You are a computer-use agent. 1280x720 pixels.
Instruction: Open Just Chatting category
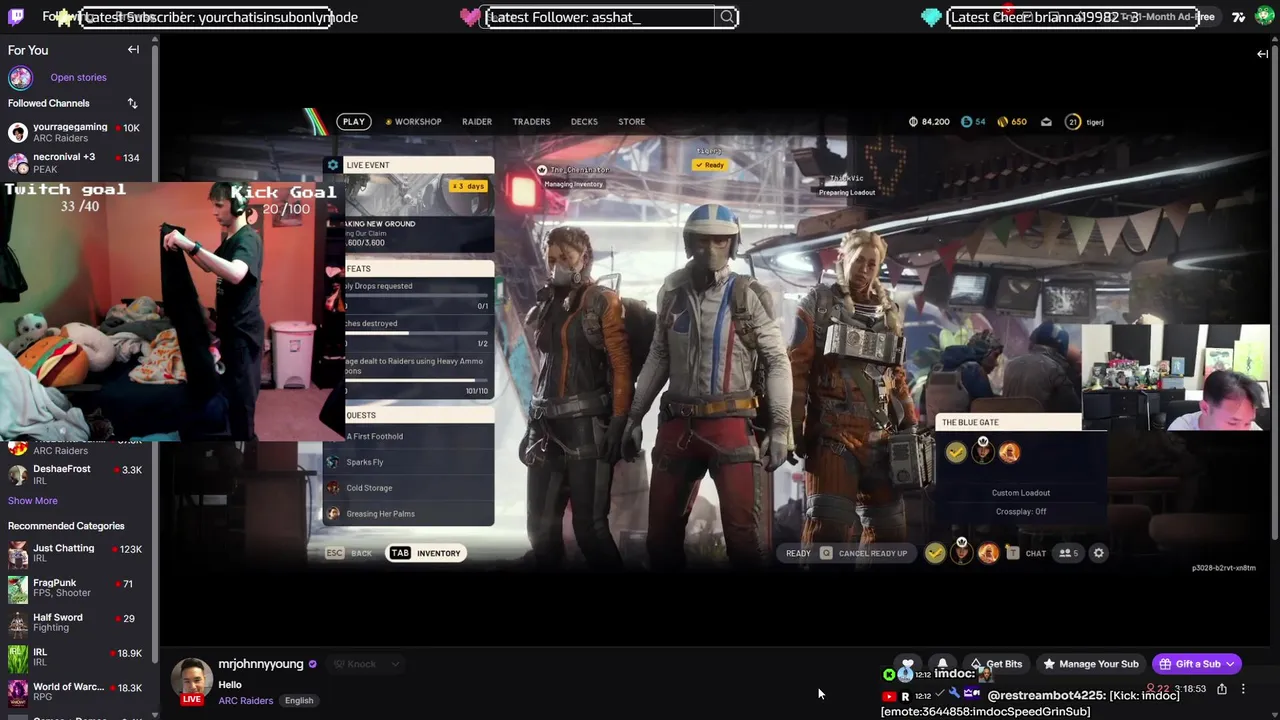(74, 553)
